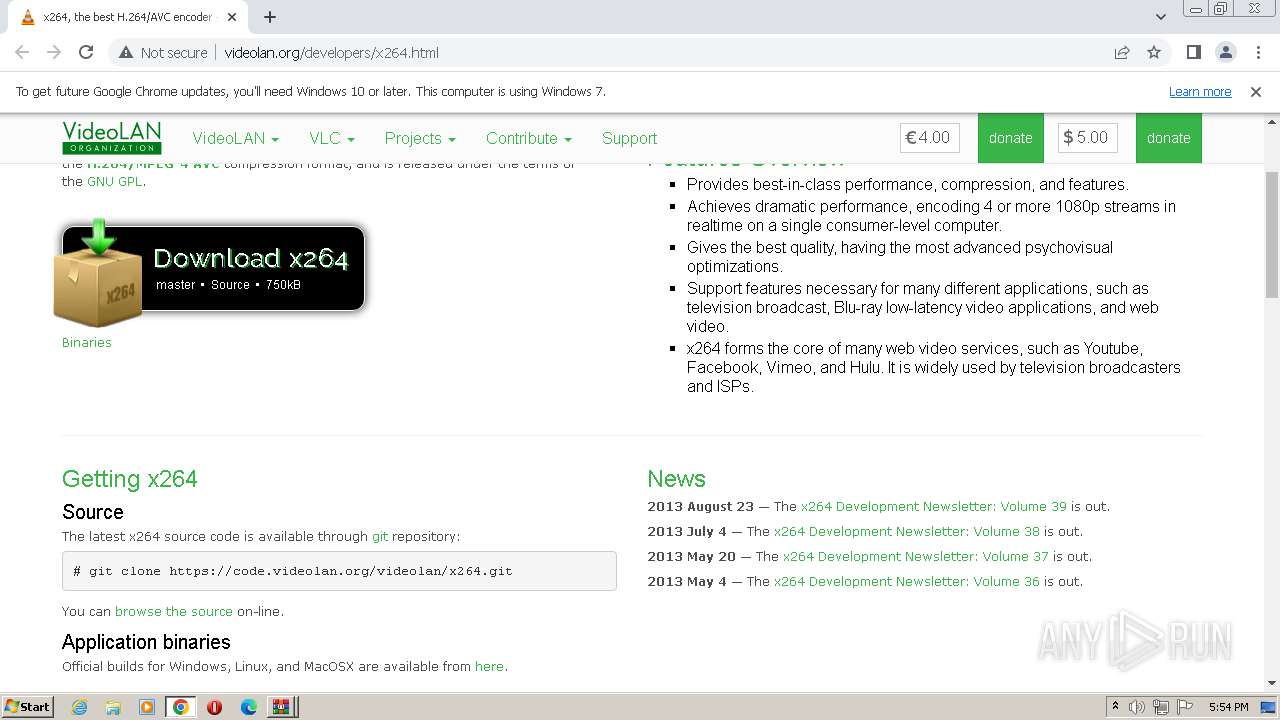Click the dollar donation amount field
Screen dimensions: 1280x720
coord(1088,138)
